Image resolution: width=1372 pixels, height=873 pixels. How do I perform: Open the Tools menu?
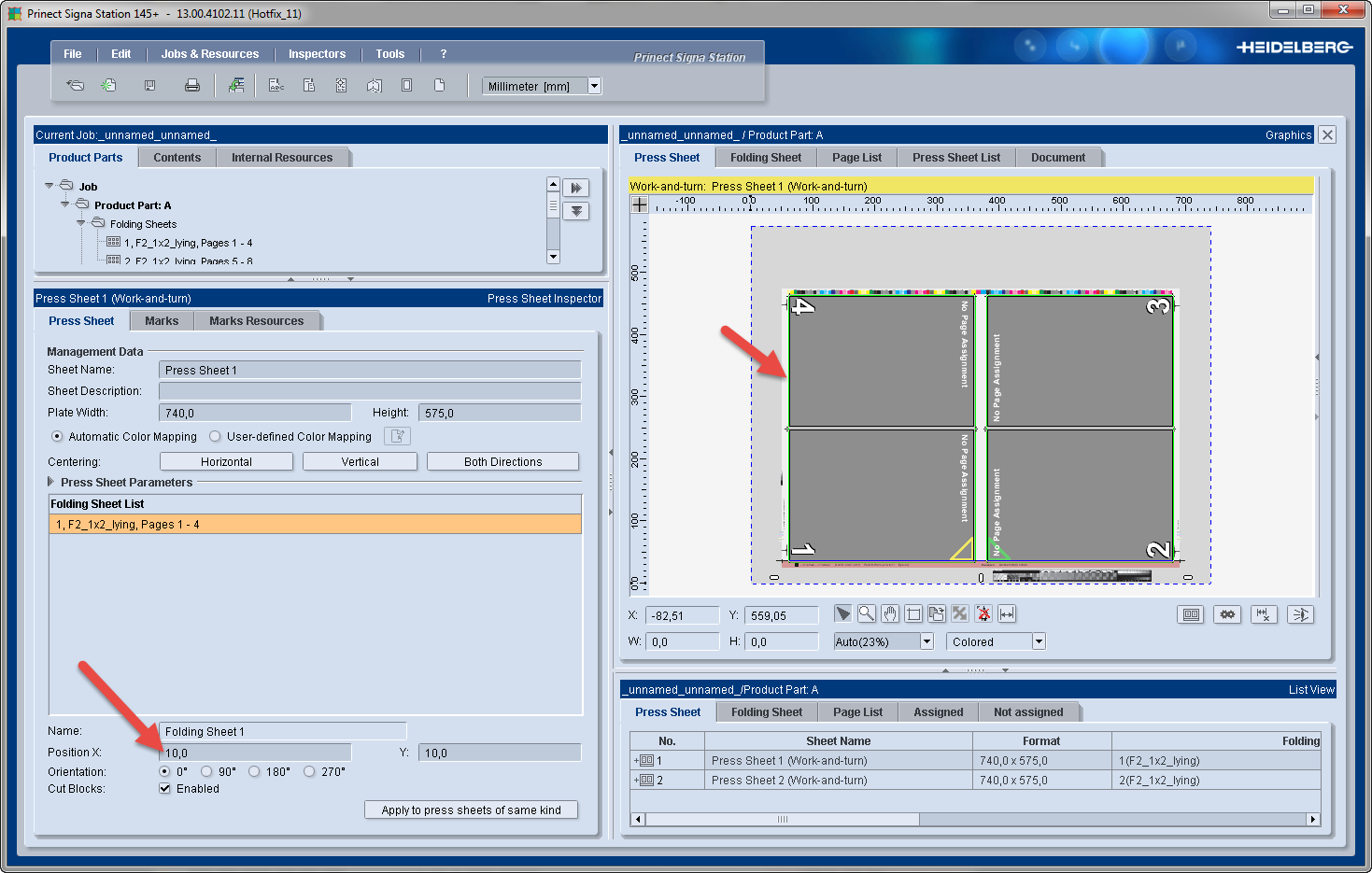(390, 54)
